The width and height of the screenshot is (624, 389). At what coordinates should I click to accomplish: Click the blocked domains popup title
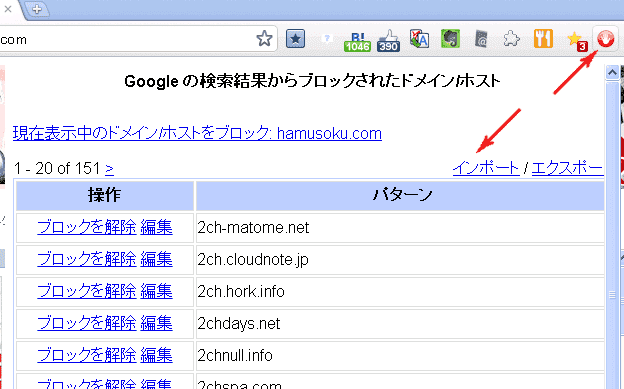pos(312,81)
